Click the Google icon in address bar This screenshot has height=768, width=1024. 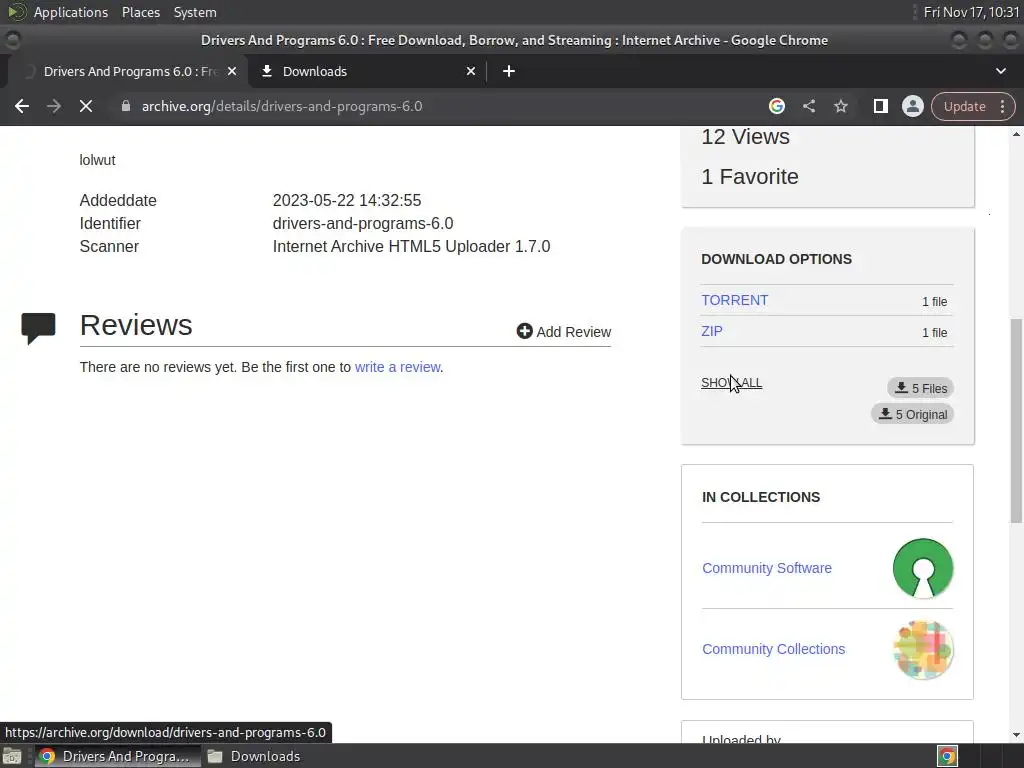tap(776, 106)
